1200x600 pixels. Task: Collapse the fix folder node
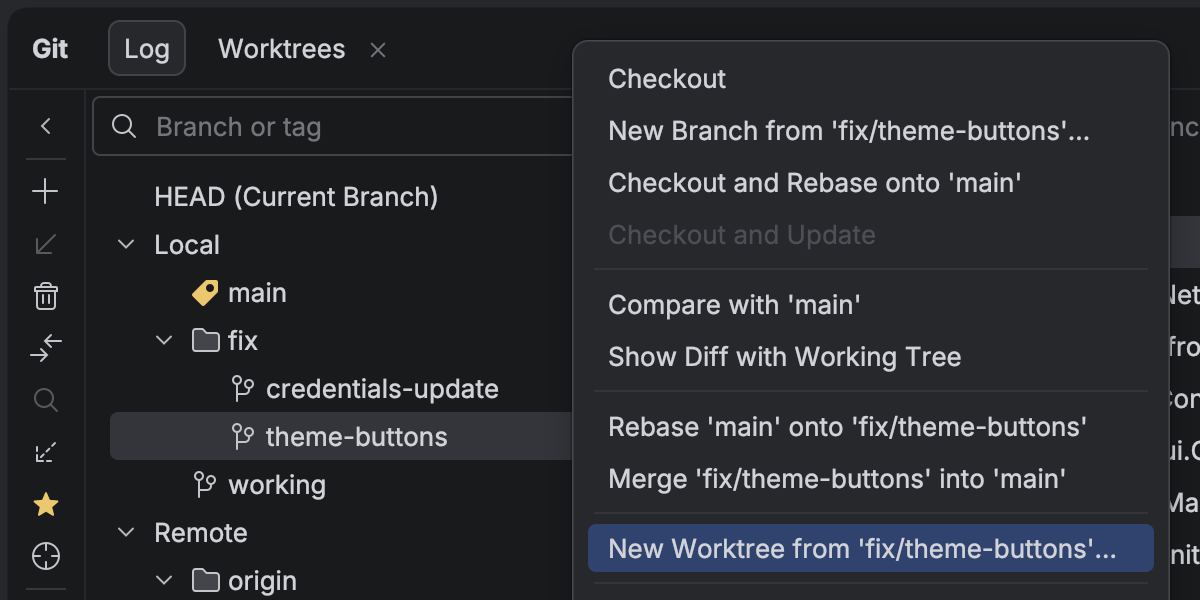[164, 341]
